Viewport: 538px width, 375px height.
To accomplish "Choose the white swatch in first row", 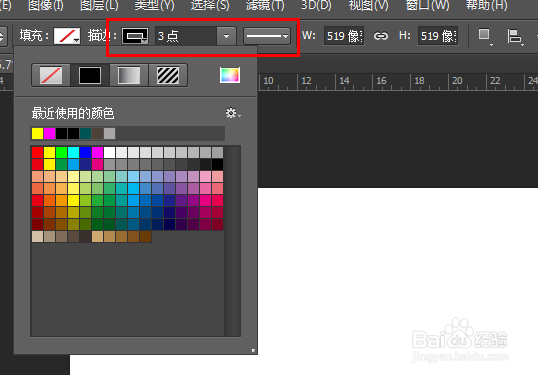I will pos(109,152).
